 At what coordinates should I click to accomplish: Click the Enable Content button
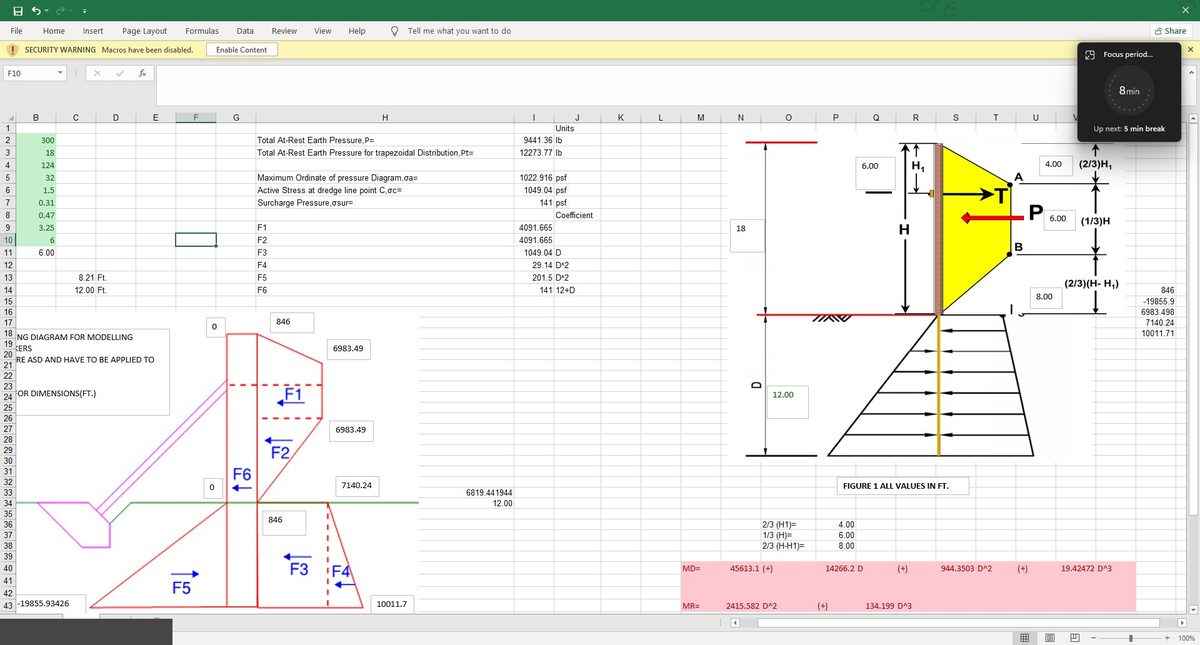click(x=241, y=48)
